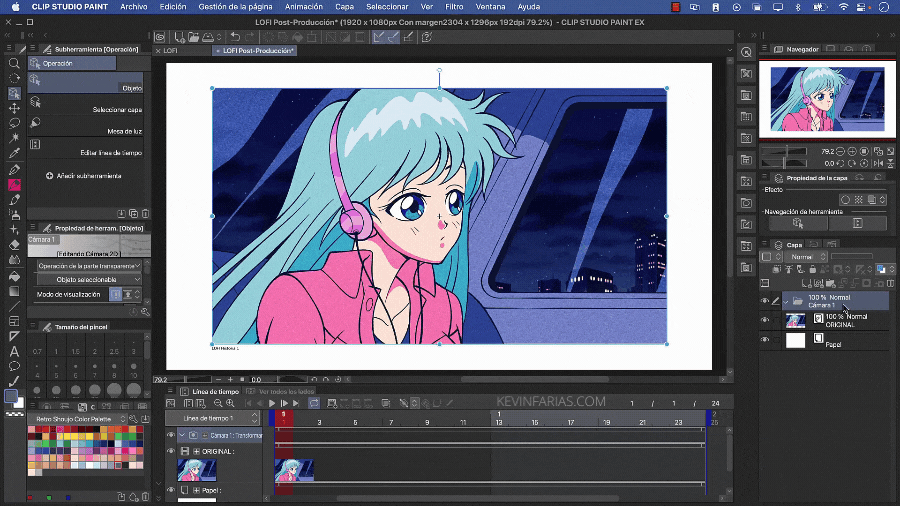The image size is (900, 506).
Task: Select the Text tool
Action: coord(14,351)
